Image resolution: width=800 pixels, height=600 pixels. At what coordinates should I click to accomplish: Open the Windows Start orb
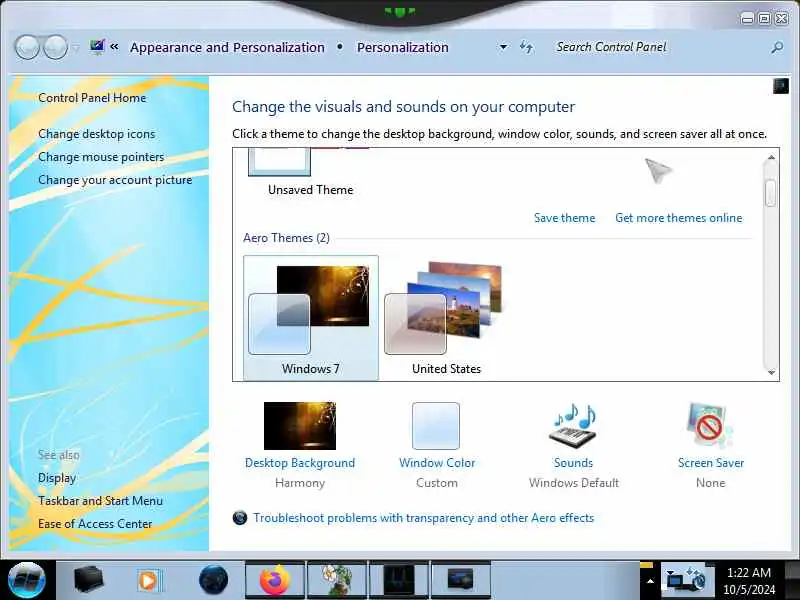click(27, 580)
